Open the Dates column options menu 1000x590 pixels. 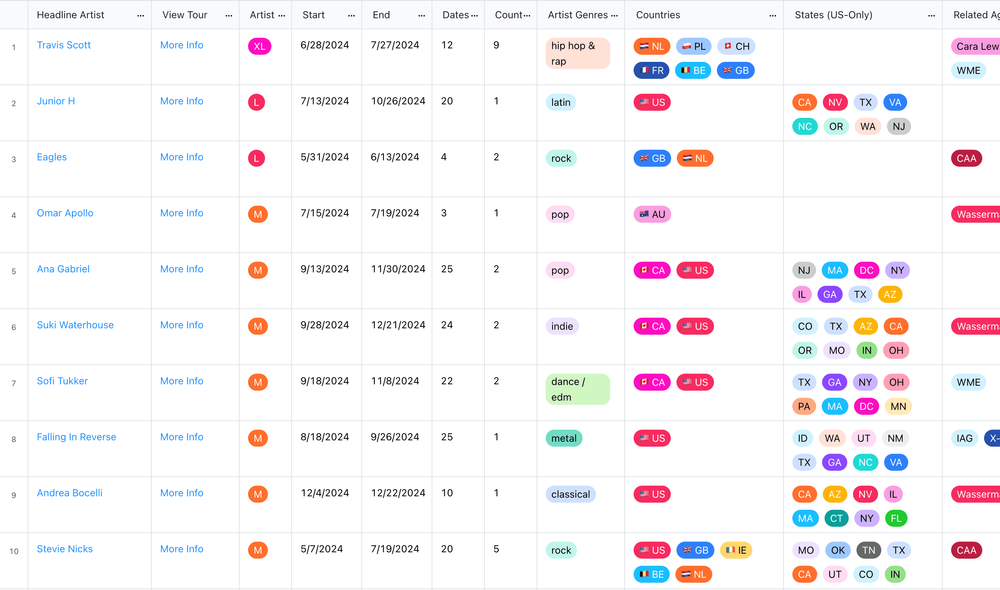point(474,15)
